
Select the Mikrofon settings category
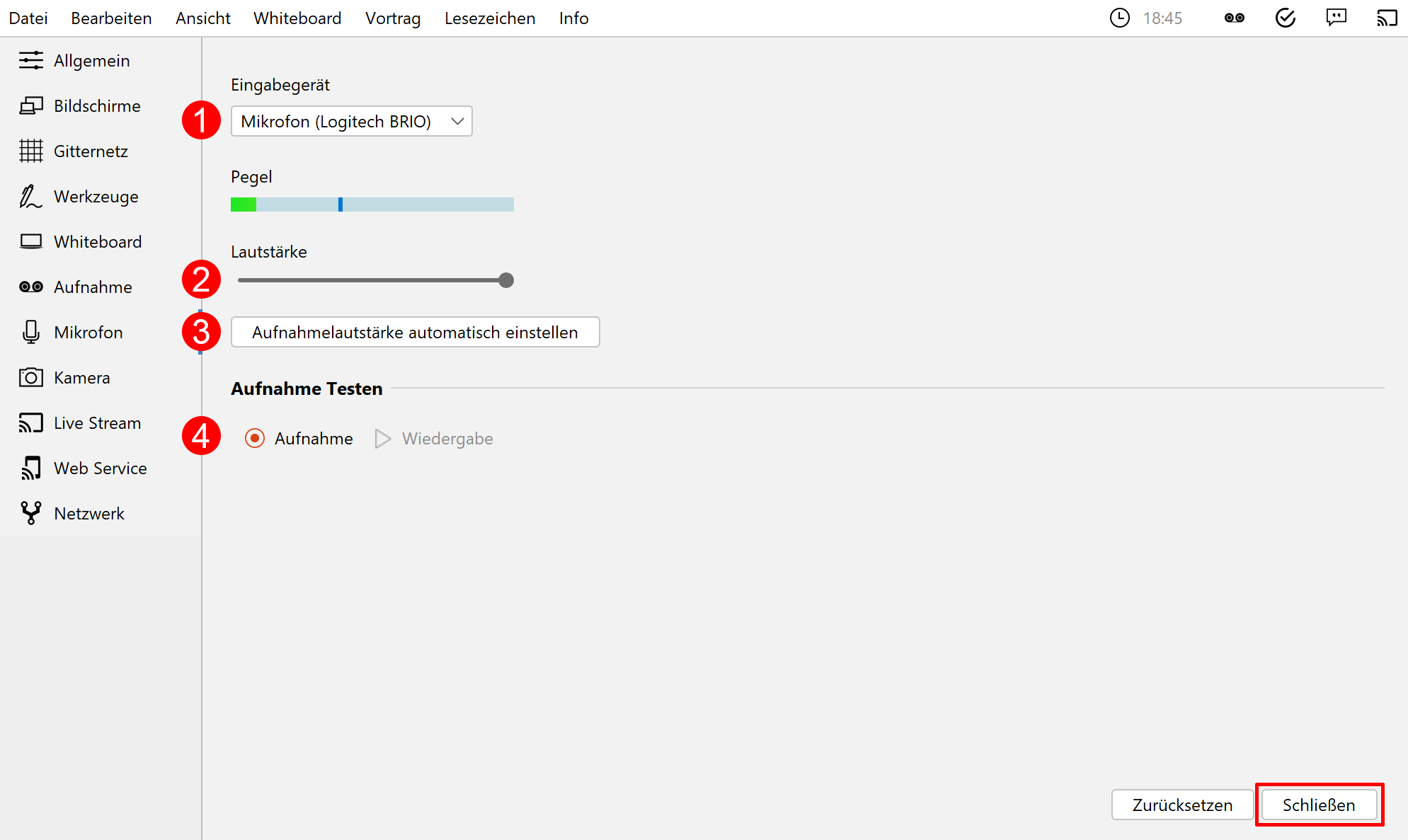[88, 332]
